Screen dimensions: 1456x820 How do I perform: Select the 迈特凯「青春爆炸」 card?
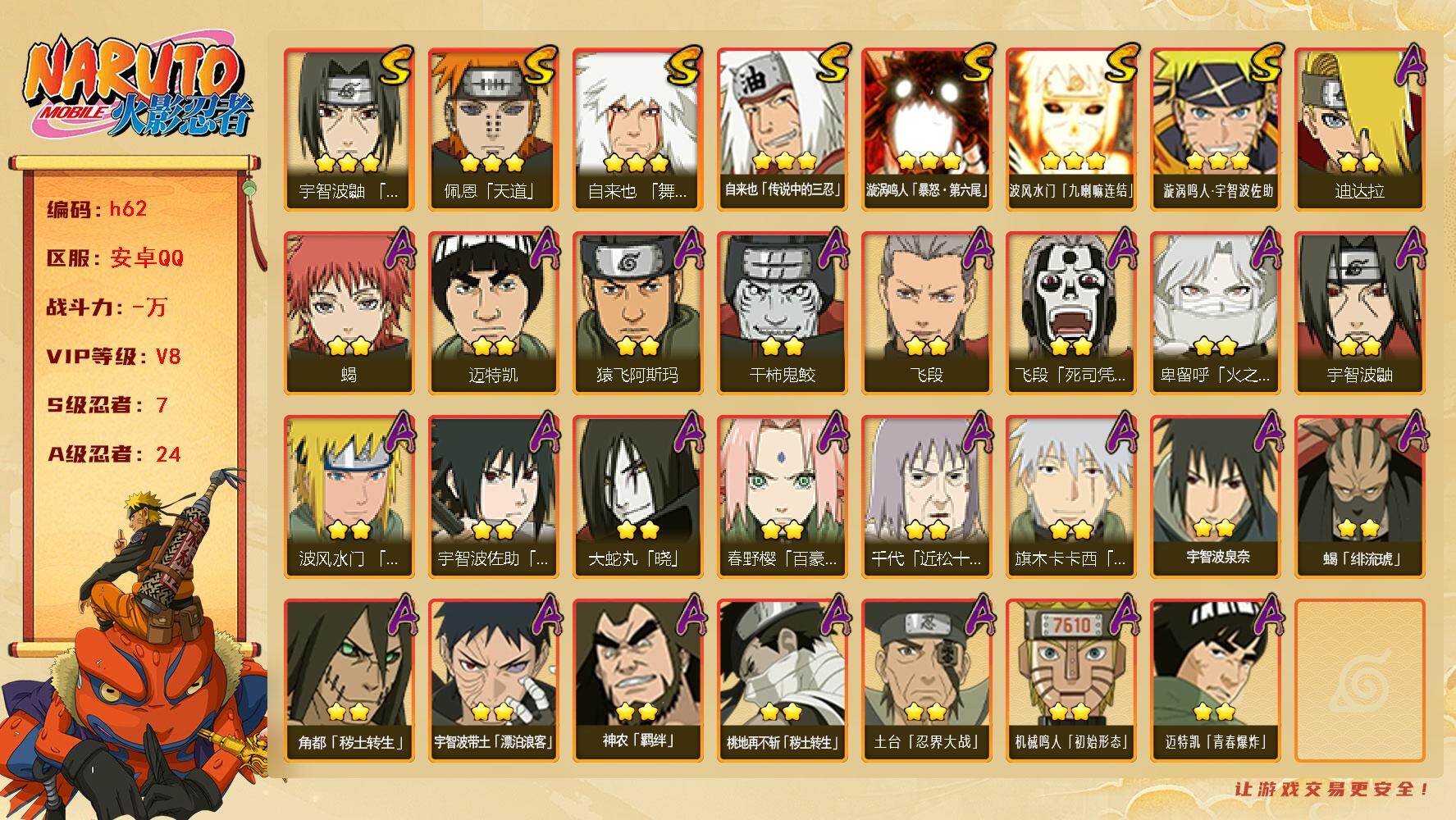click(x=1215, y=681)
